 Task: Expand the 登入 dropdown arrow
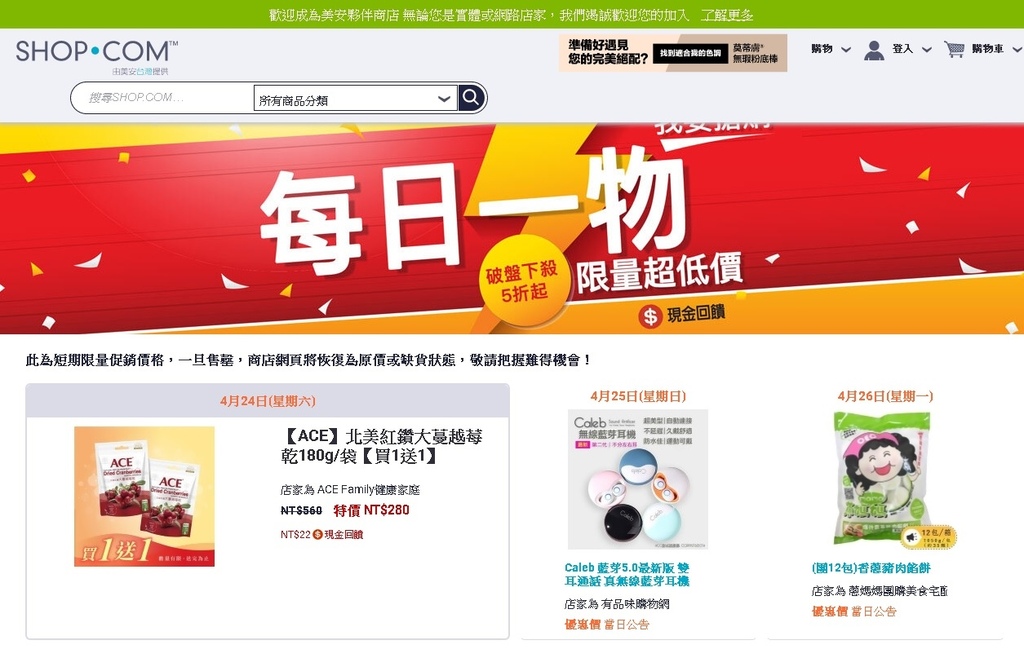[927, 50]
